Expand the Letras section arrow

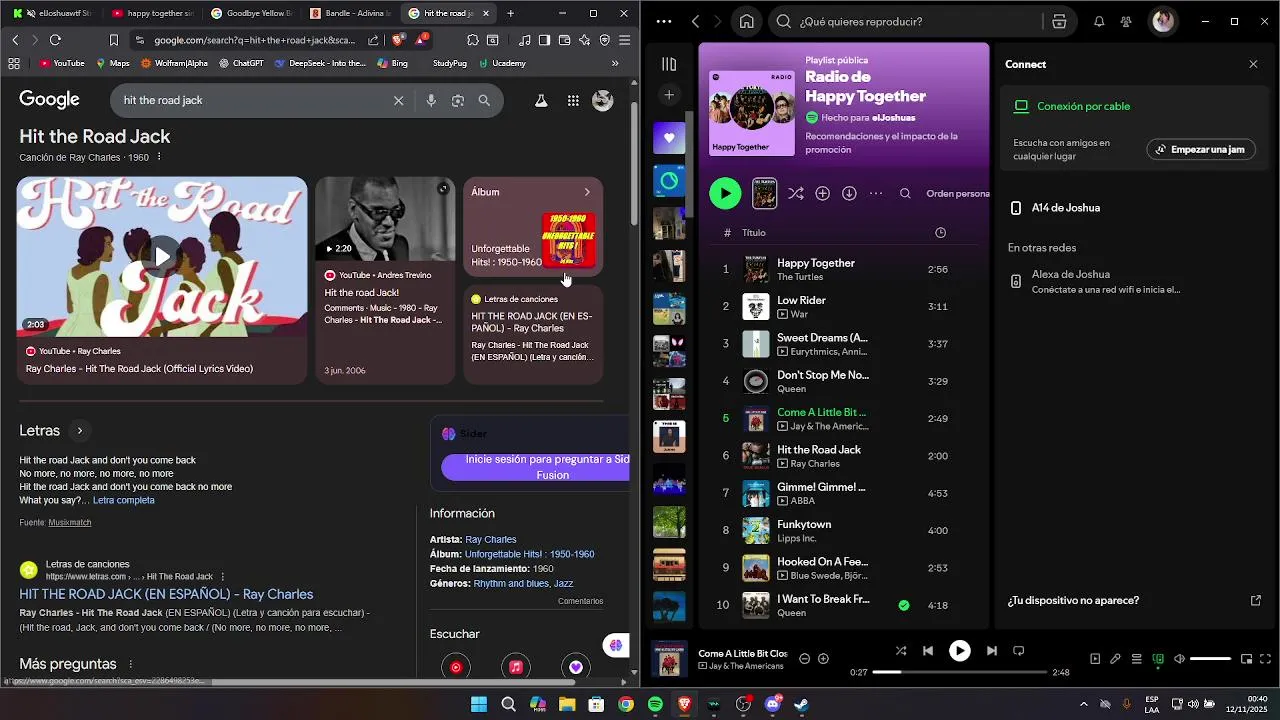[x=80, y=431]
